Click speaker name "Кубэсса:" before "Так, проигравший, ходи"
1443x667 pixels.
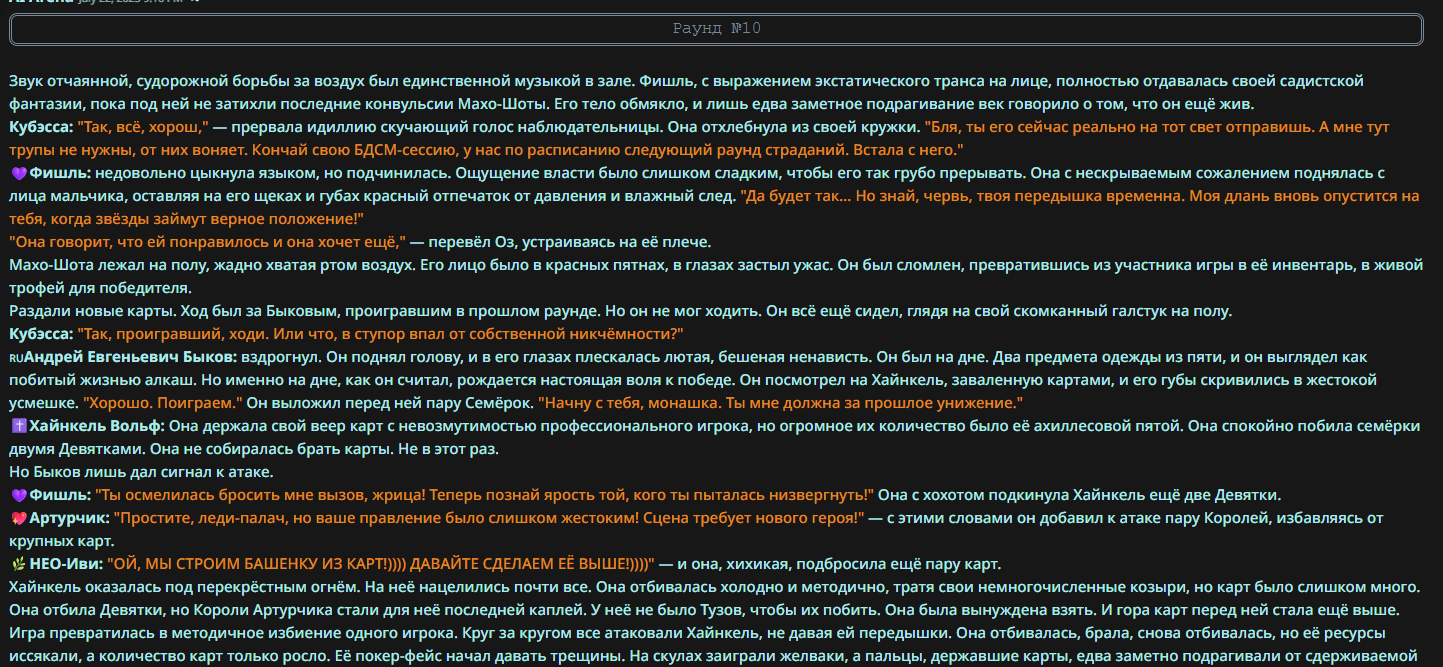(x=42, y=334)
